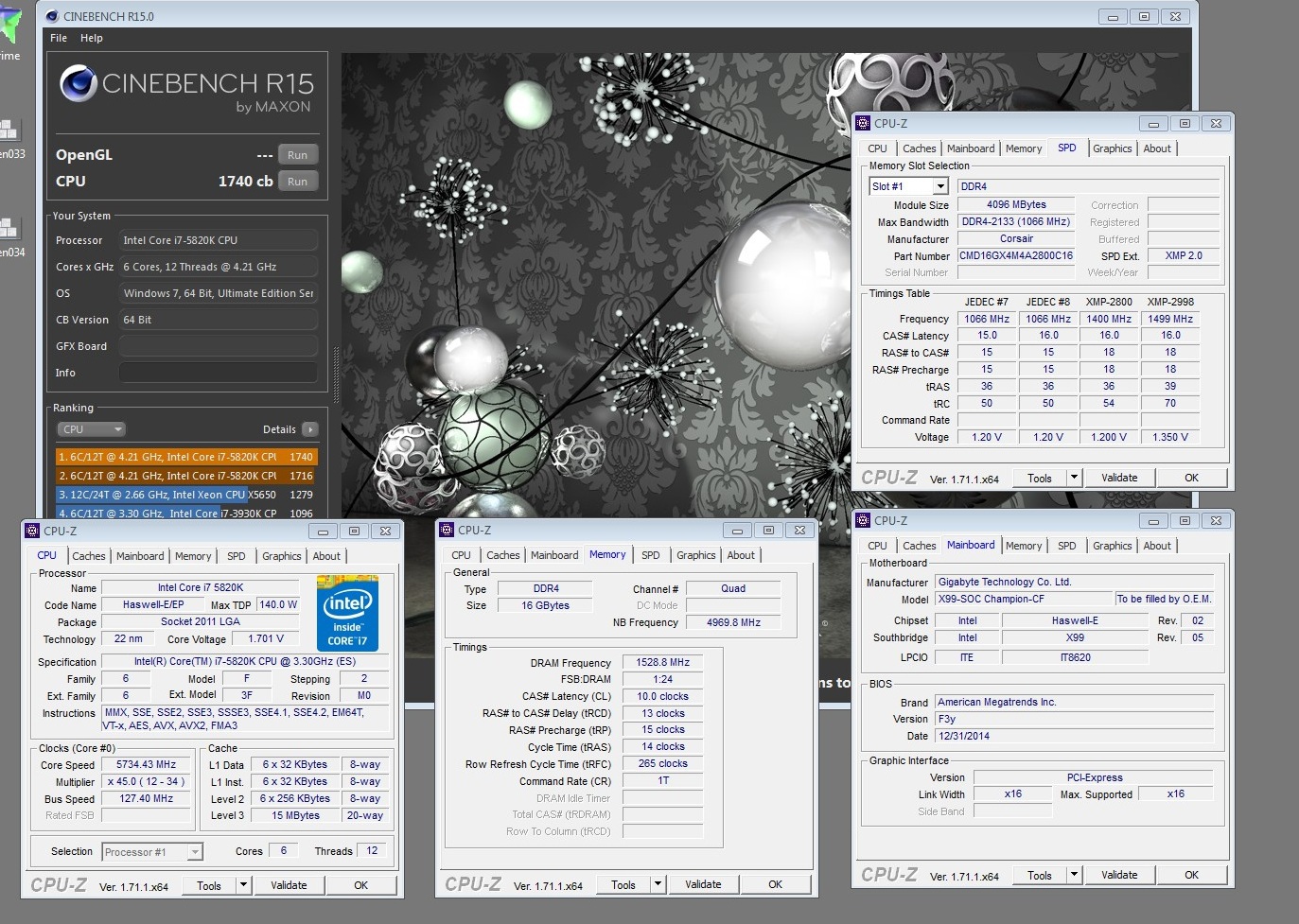Open the Help menu in Cinebench

(x=92, y=38)
